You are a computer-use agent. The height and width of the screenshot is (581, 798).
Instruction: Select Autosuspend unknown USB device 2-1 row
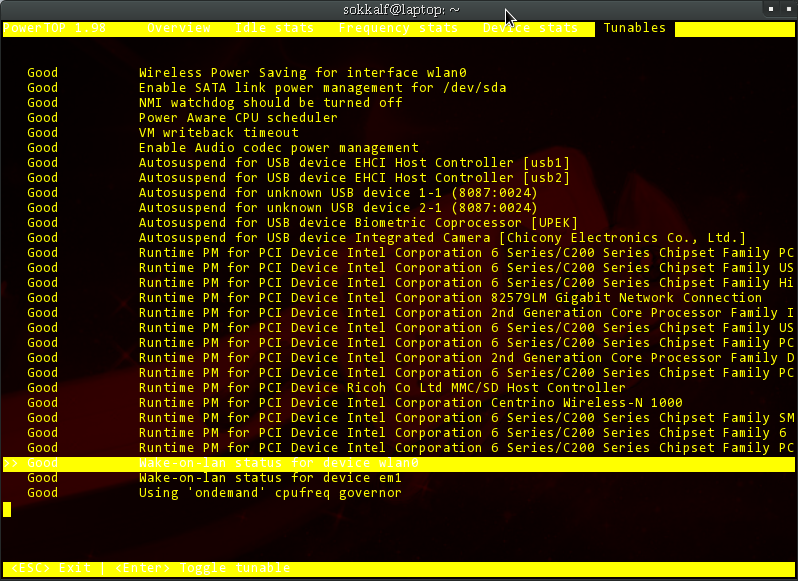pos(399,208)
